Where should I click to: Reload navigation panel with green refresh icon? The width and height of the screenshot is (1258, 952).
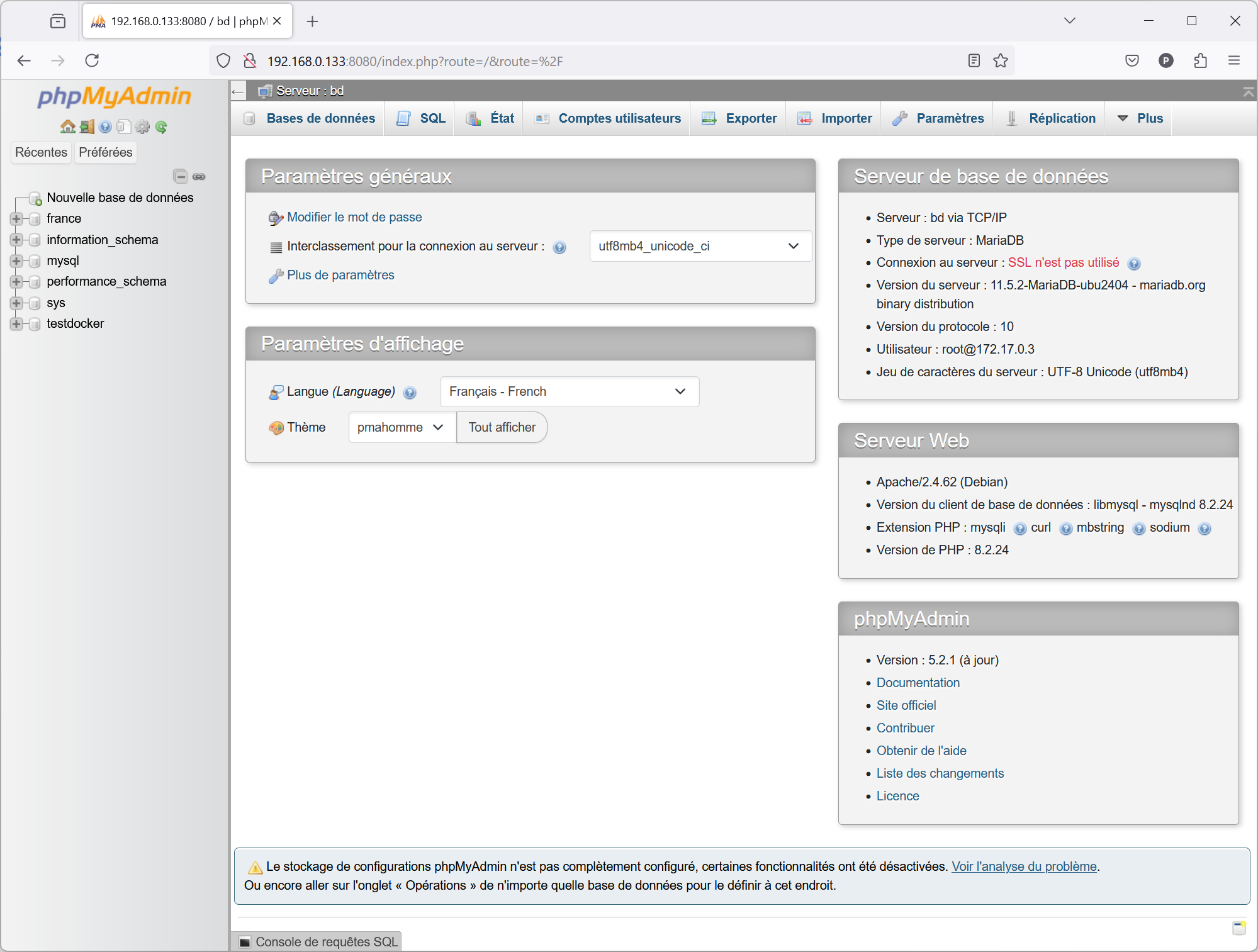tap(162, 126)
